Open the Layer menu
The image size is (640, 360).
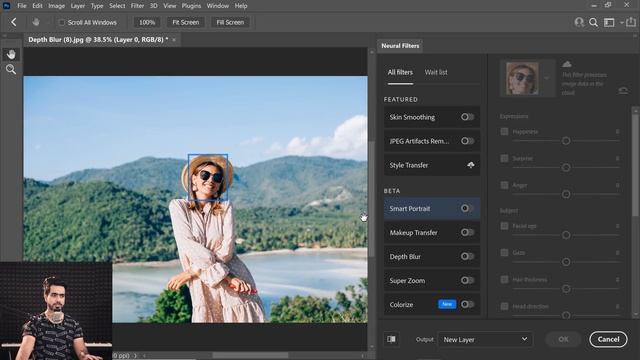point(78,6)
